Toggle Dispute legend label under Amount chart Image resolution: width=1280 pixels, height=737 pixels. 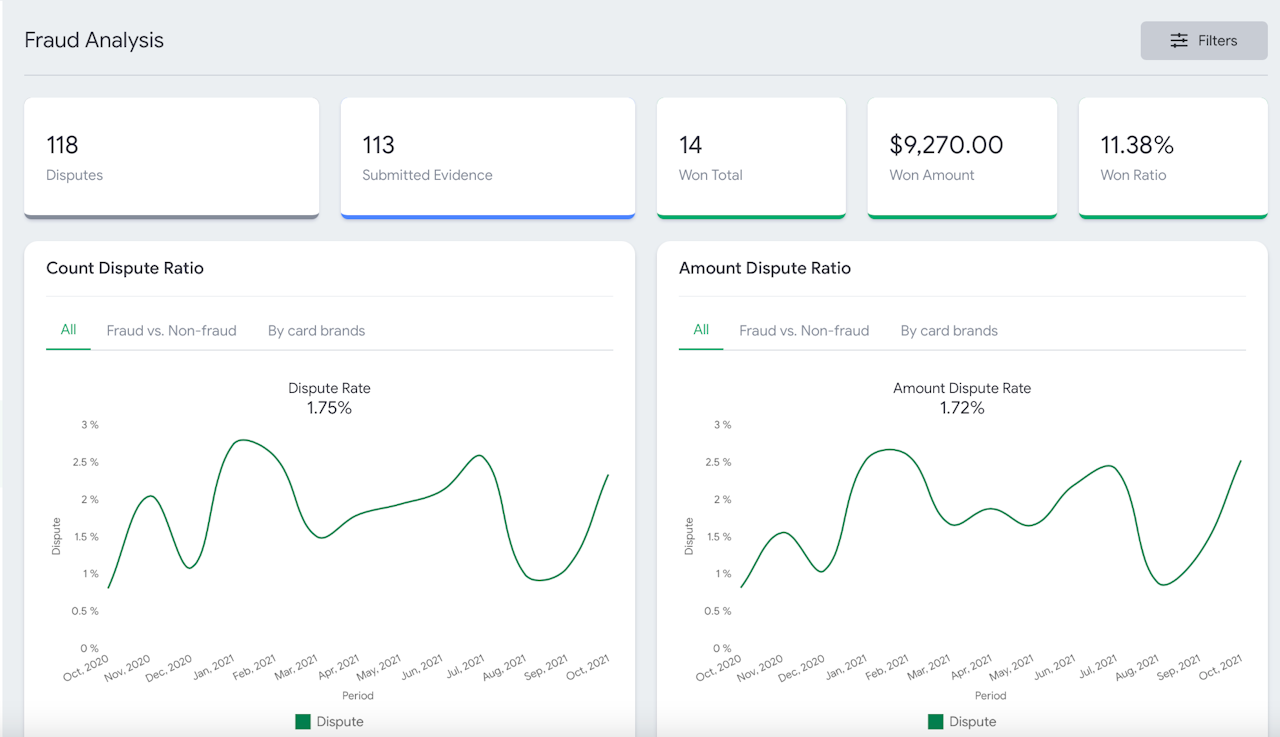(x=973, y=722)
